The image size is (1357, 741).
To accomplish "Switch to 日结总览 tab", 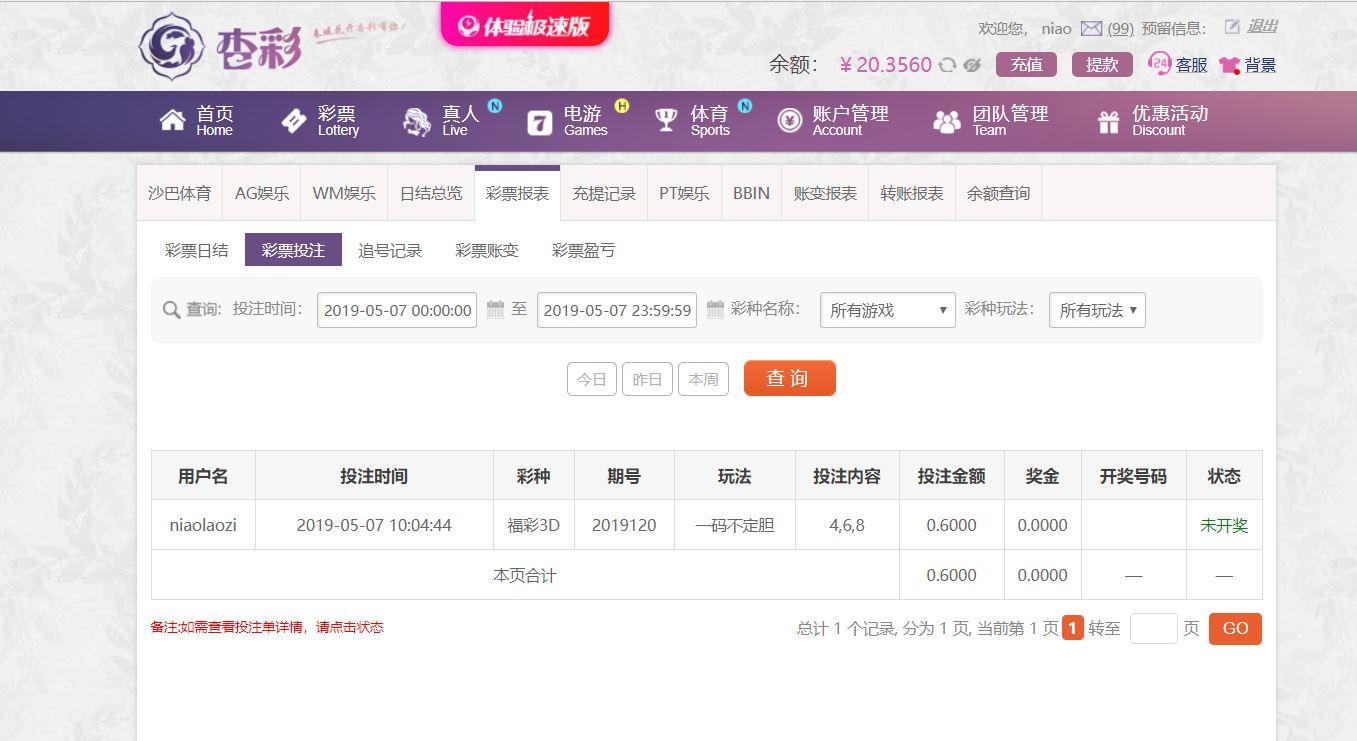I will tap(431, 193).
